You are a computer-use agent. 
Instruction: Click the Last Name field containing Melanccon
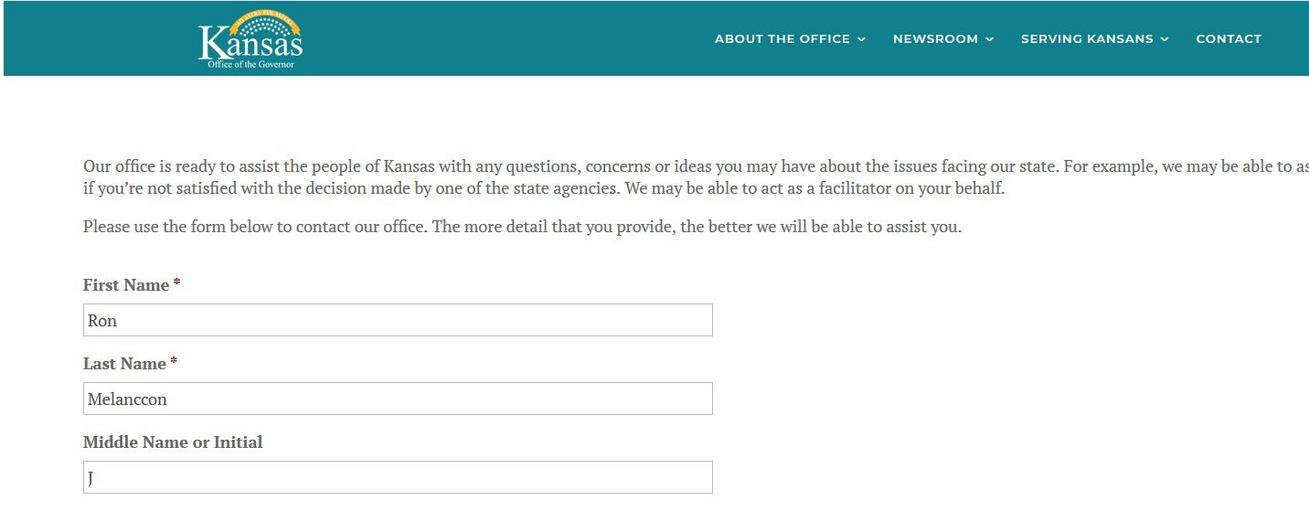click(398, 398)
